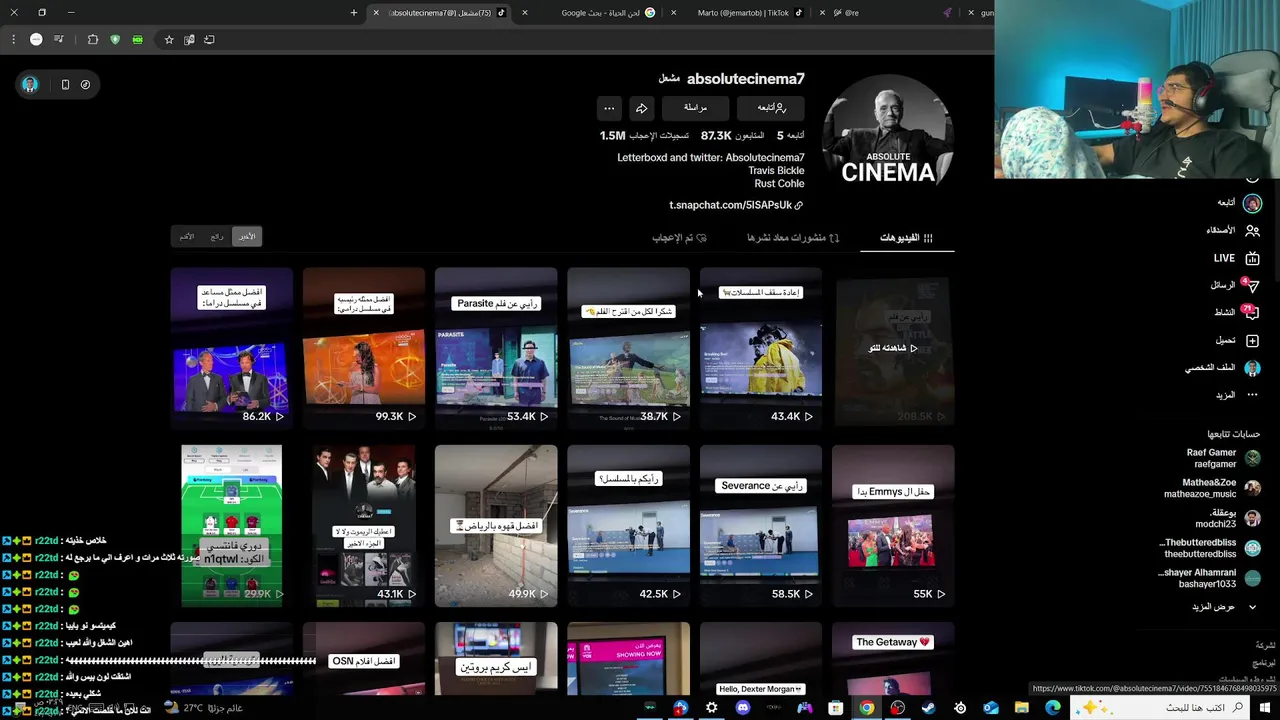Open the Friends icon in TikTok sidebar
The image size is (1280, 720).
click(1252, 230)
